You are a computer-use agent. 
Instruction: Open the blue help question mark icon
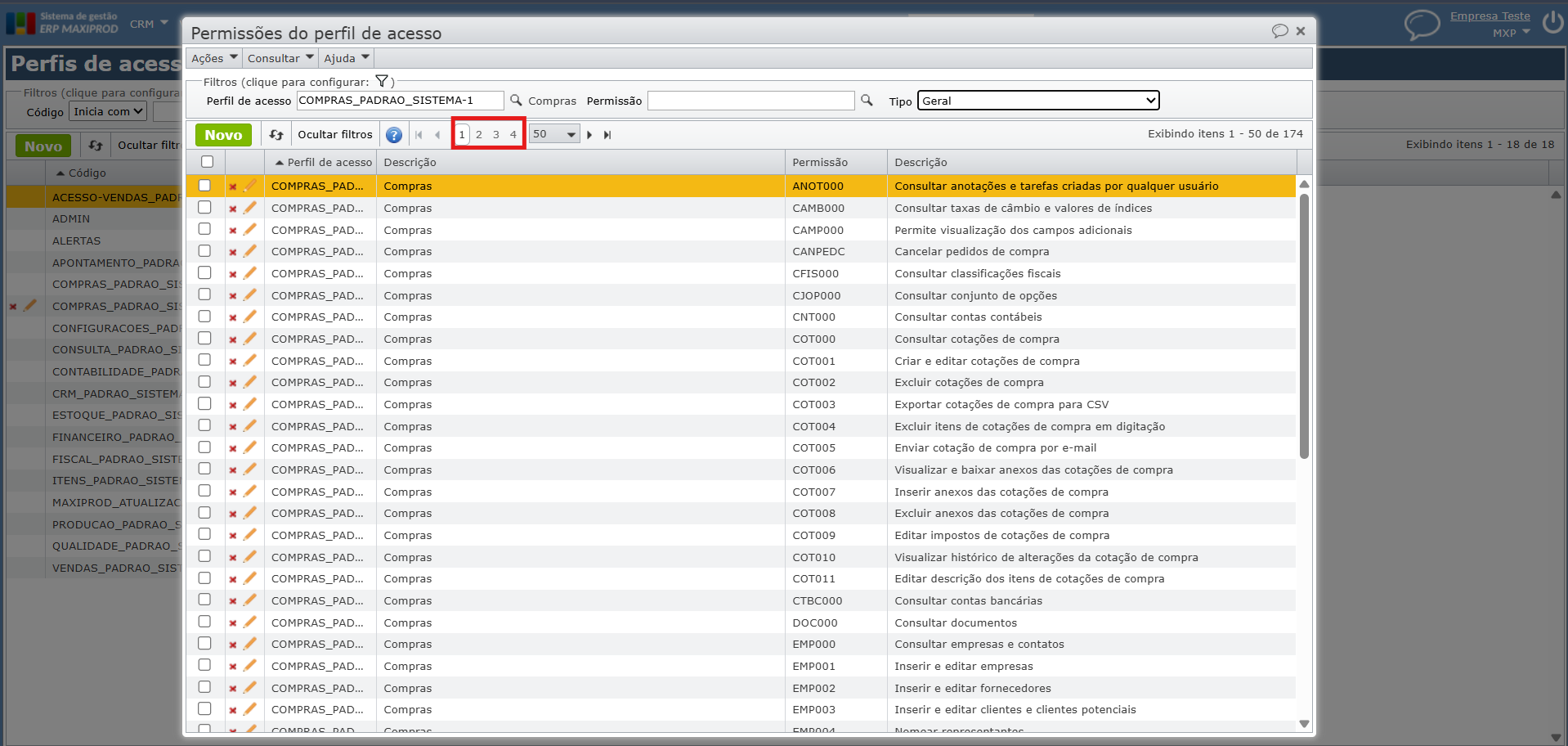click(394, 135)
